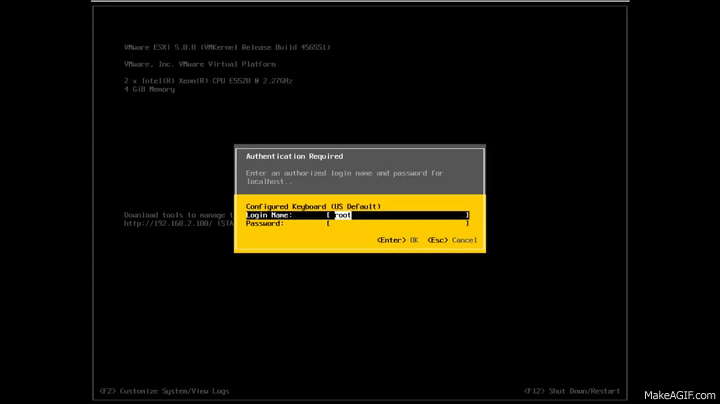Image resolution: width=720 pixels, height=404 pixels.
Task: Select <F2> Customize System/View Logs
Action: tap(164, 390)
